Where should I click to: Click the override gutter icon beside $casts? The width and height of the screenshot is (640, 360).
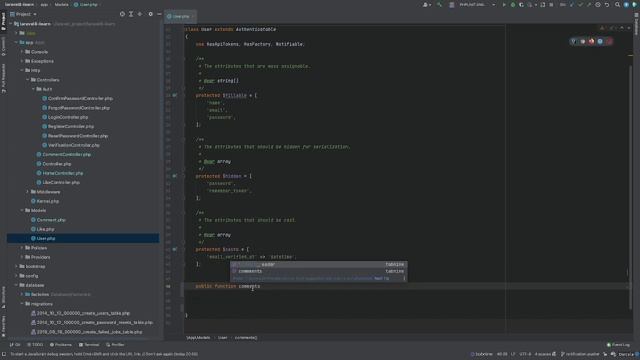(x=175, y=249)
